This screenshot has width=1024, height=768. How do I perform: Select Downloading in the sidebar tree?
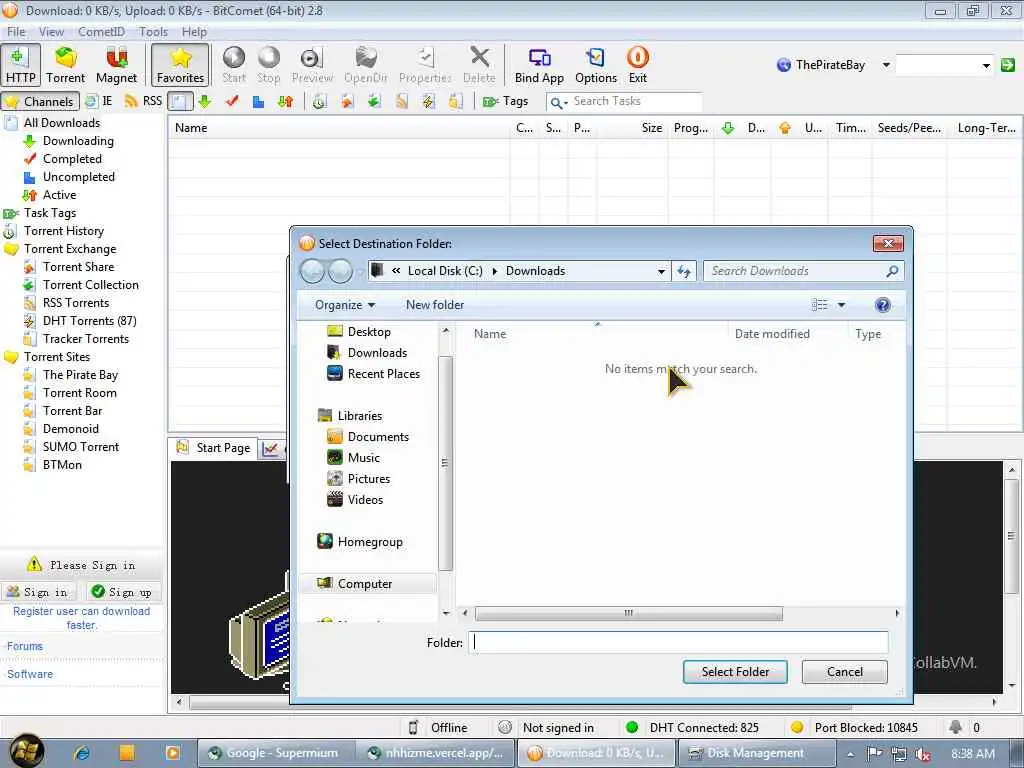point(78,141)
